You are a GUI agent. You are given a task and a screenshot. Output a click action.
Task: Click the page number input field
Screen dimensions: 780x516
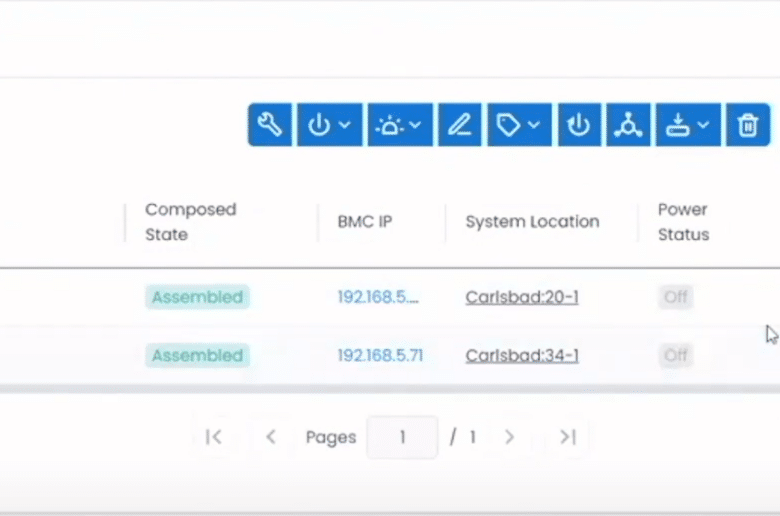click(402, 437)
